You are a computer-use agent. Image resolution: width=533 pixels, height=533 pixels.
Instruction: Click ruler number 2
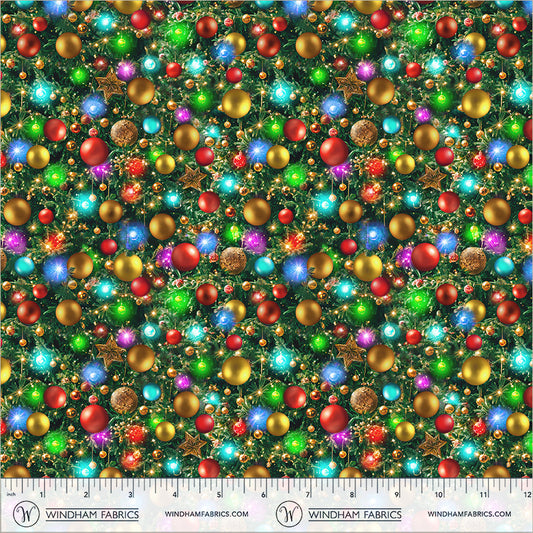click(86, 495)
